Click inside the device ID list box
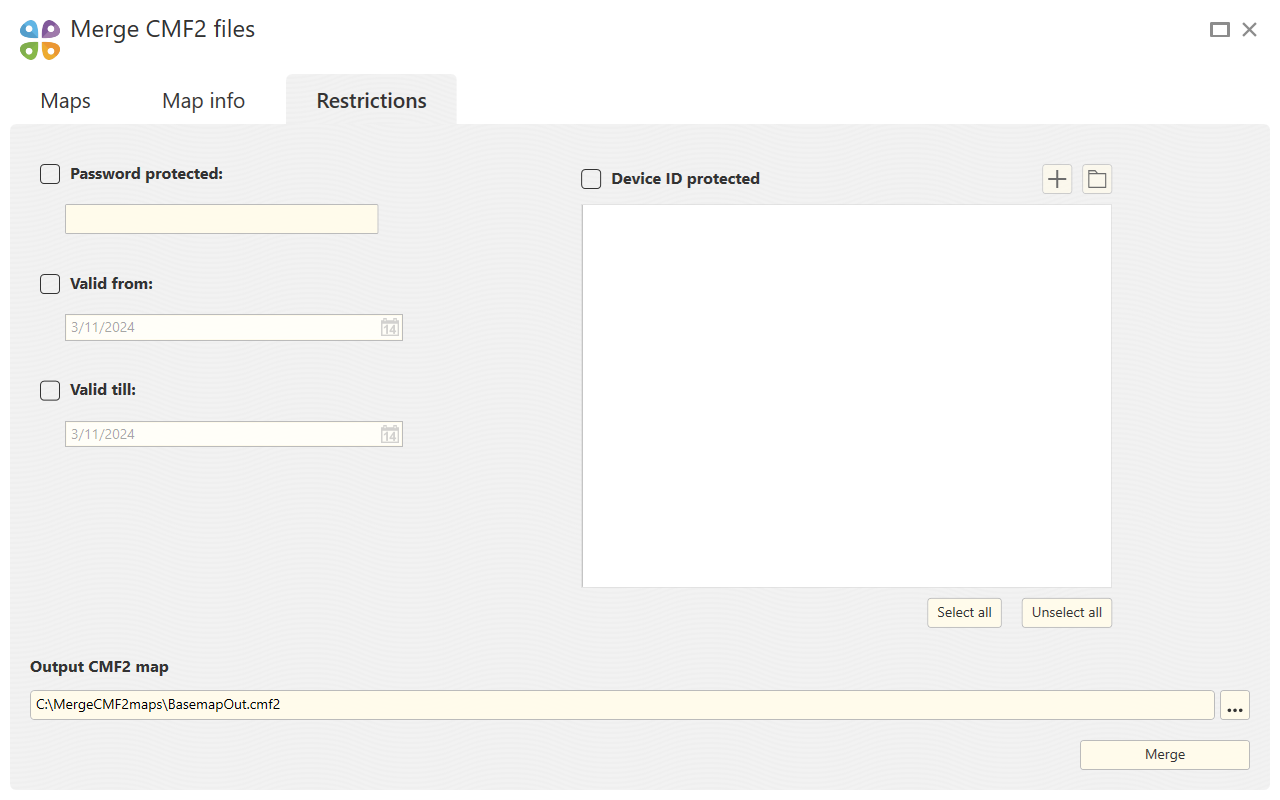This screenshot has width=1280, height=800. click(847, 396)
